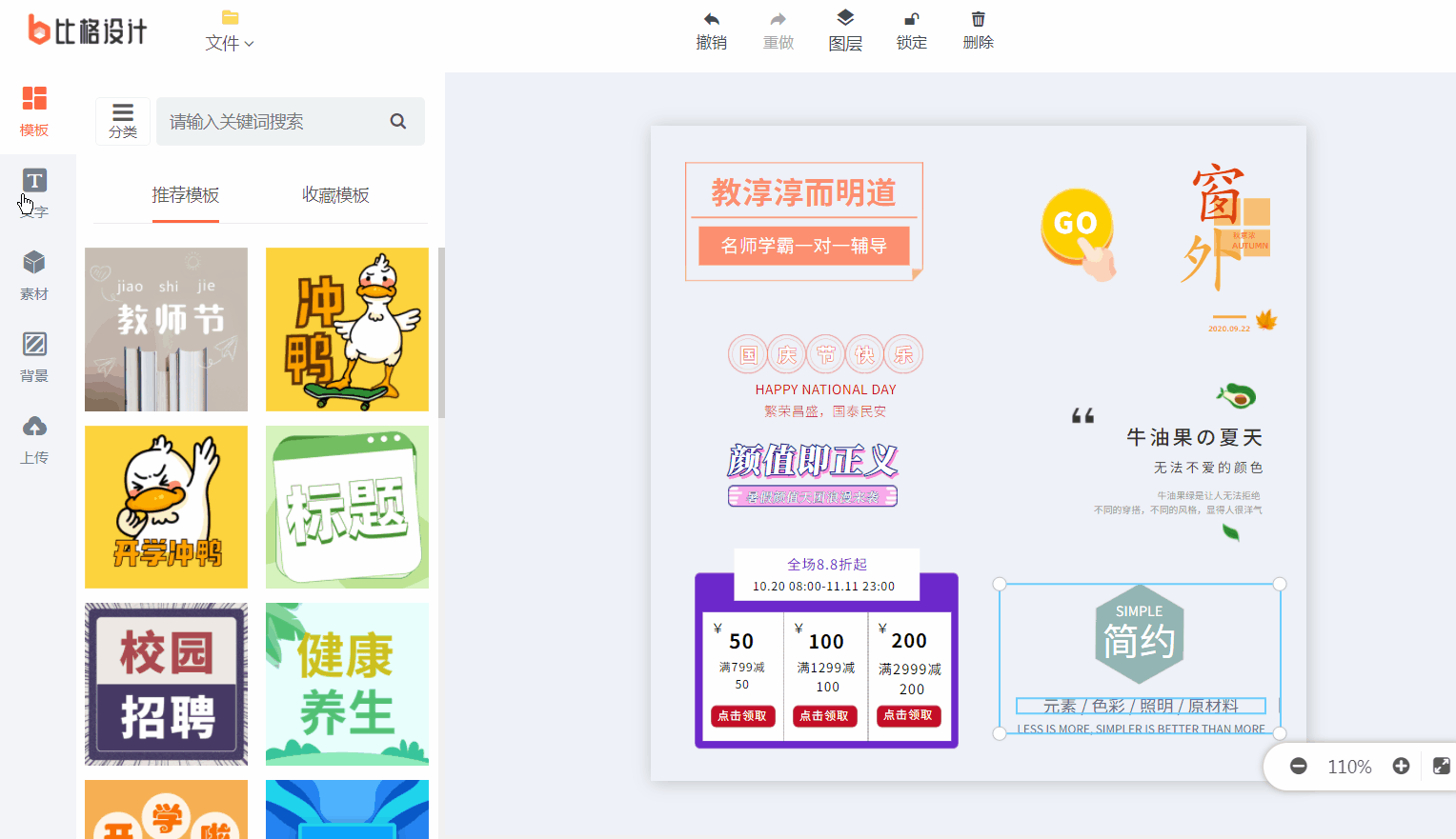Click the 撤销 undo button
The height and width of the screenshot is (839, 1456).
(x=711, y=30)
